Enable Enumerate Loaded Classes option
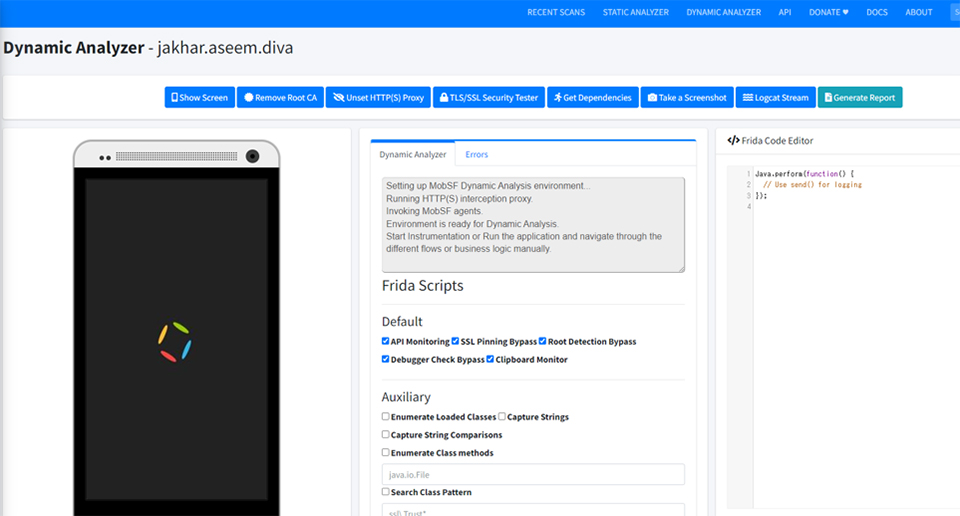Screen dimensions: 960x516 pos(386,417)
